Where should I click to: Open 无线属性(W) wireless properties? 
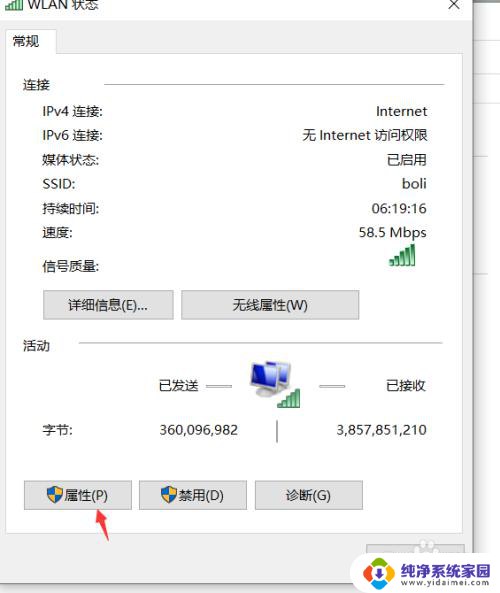pos(270,305)
